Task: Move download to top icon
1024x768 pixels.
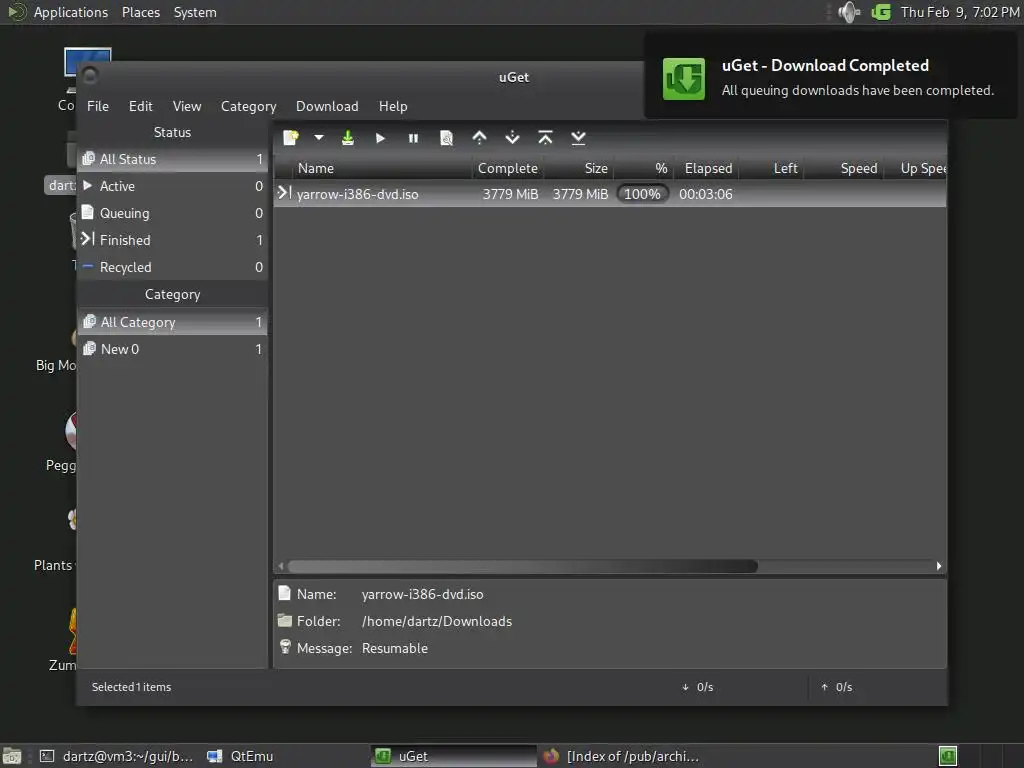Action: coord(545,138)
